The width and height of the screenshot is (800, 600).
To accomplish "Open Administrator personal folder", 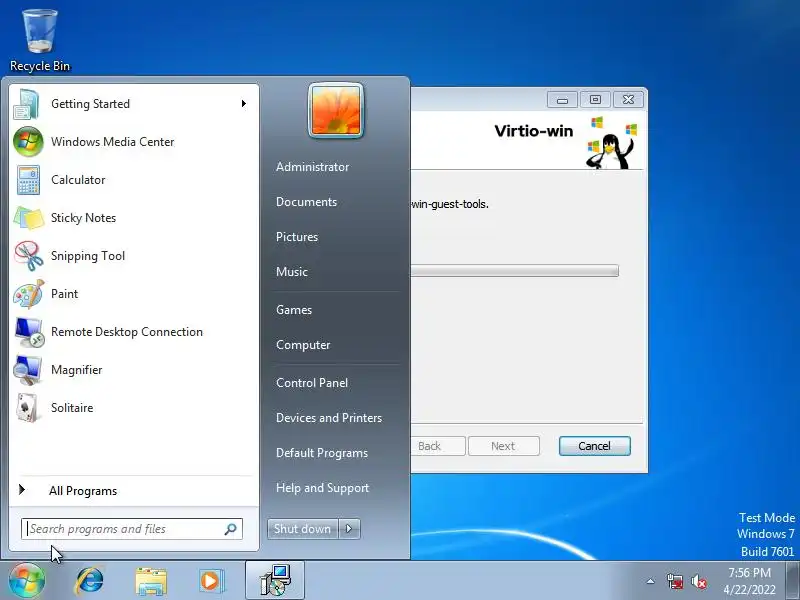I will click(x=312, y=167).
